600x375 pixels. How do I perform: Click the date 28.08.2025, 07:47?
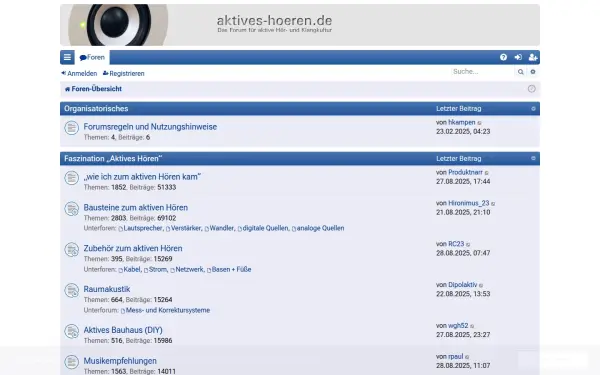[x=463, y=253]
